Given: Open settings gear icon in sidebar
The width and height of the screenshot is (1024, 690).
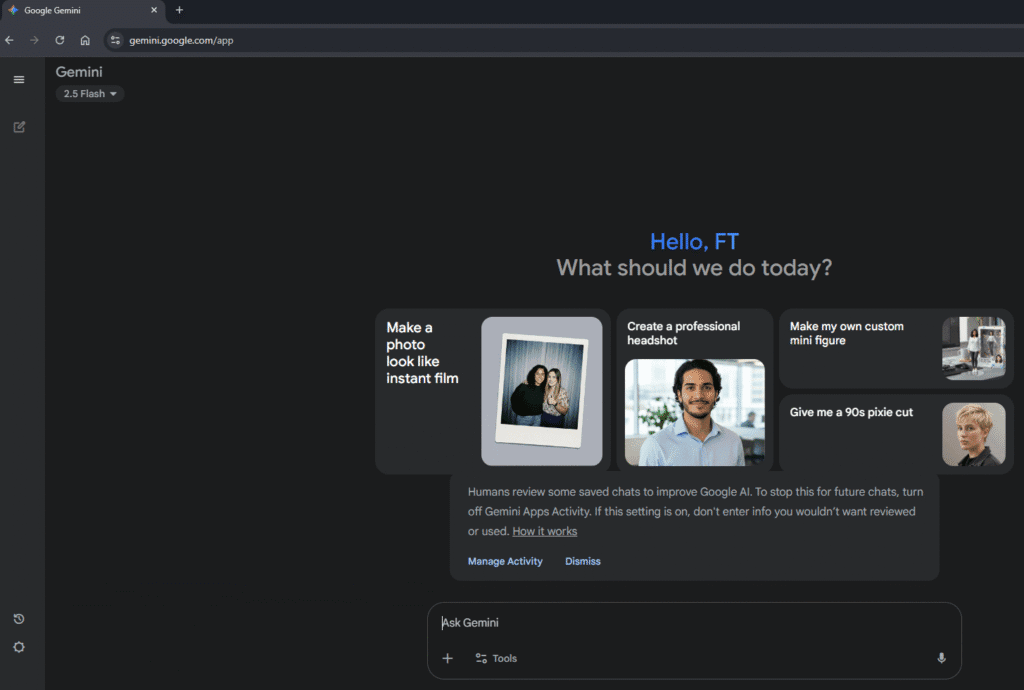Looking at the screenshot, I should tap(19, 647).
